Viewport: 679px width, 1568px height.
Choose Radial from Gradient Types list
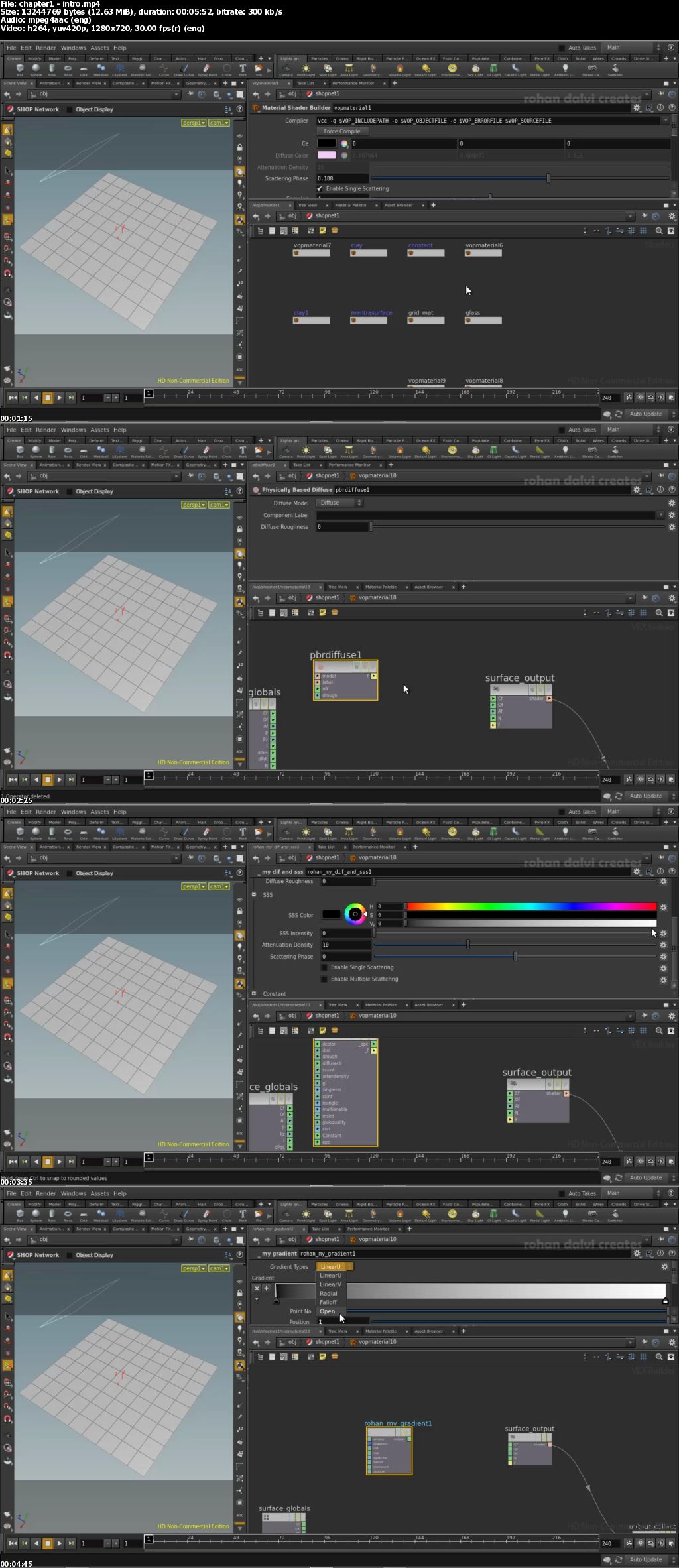(328, 1293)
